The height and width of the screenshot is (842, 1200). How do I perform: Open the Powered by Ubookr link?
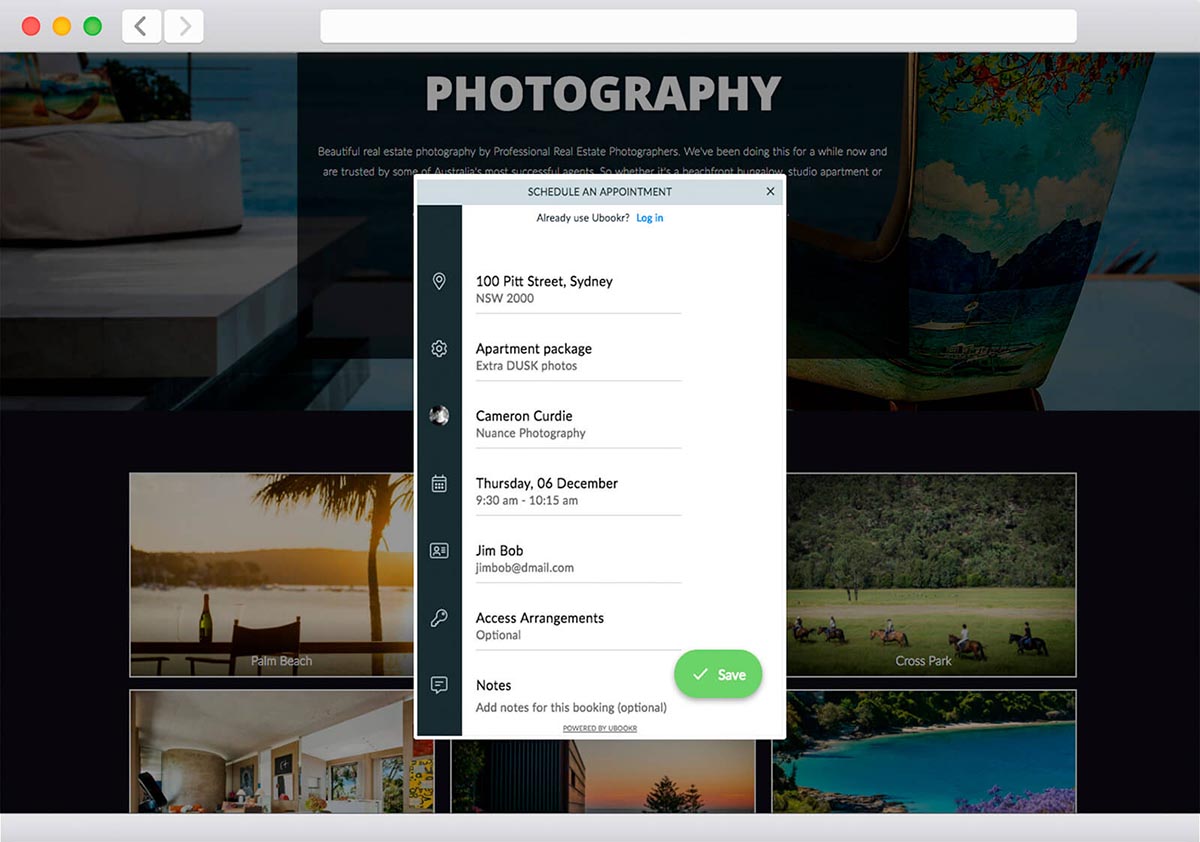tap(600, 728)
